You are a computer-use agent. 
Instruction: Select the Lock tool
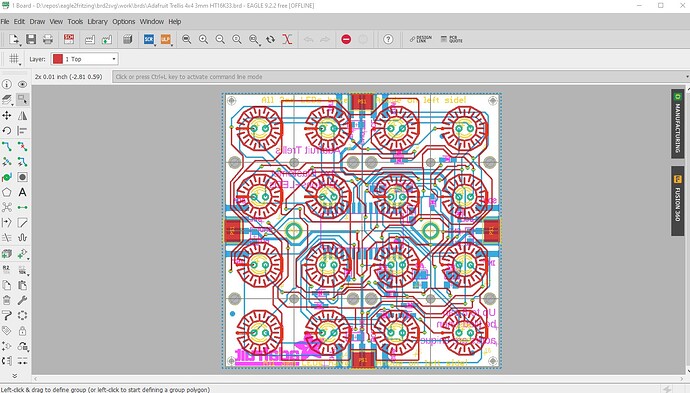22,331
